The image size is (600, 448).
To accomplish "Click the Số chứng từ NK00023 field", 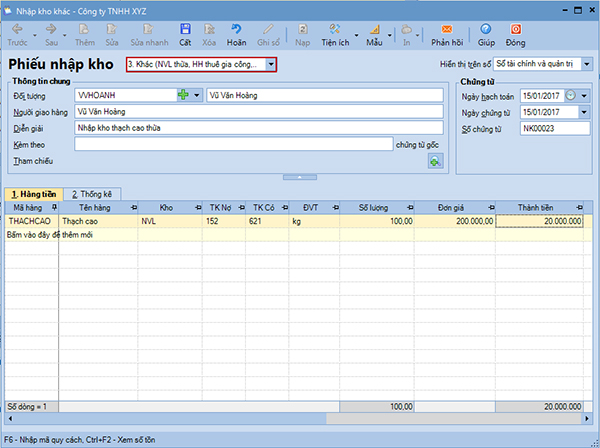I will (548, 128).
